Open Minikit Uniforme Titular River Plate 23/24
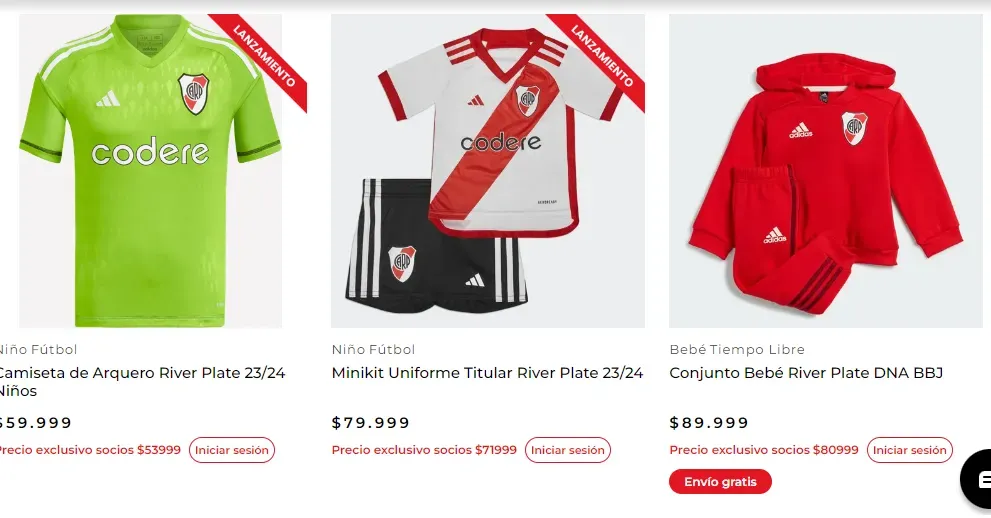The image size is (991, 518). 487,373
